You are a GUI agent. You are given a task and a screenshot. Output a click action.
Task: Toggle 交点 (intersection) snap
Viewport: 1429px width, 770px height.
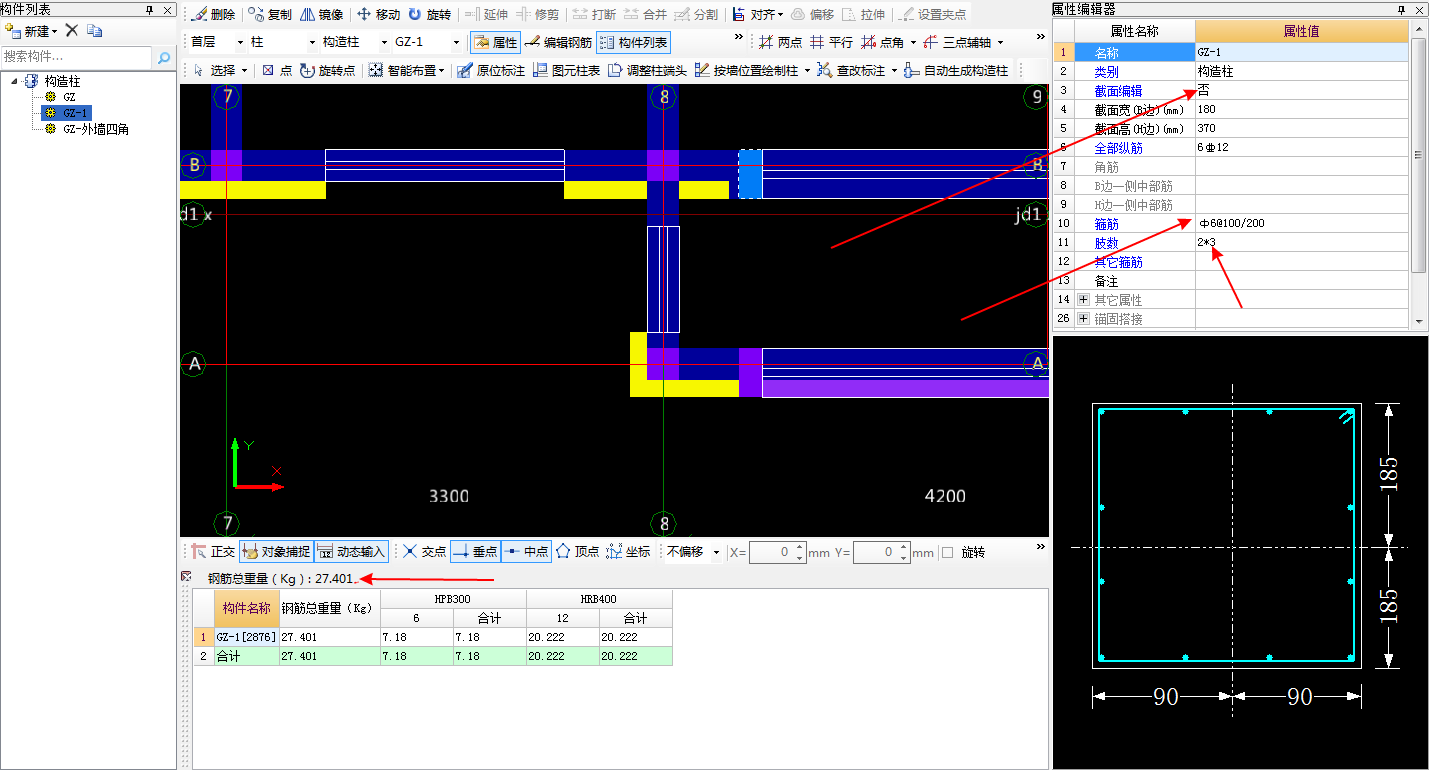click(x=424, y=552)
